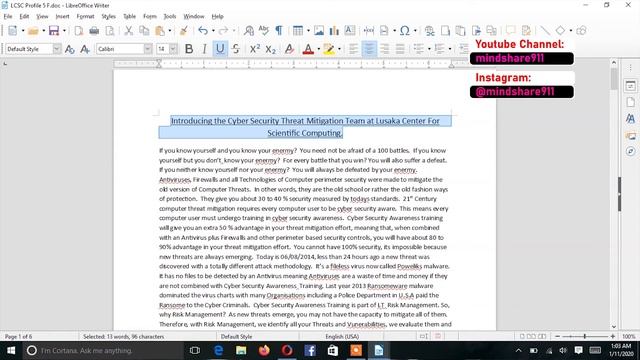Screen dimensions: 640x360
Task: Click Page 1 of 6 status field
Action: 18,337
